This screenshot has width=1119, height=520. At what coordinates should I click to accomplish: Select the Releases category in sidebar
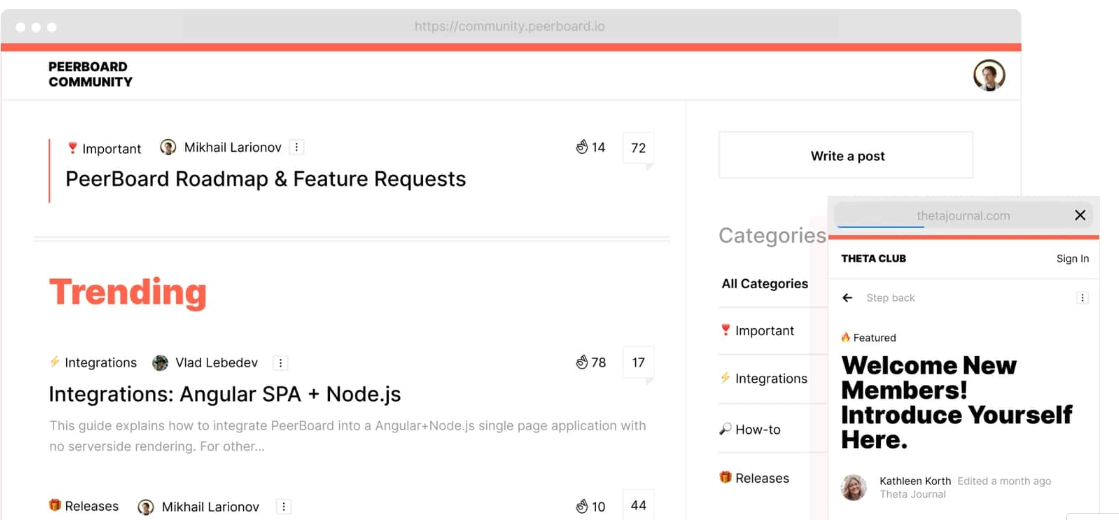coord(754,478)
